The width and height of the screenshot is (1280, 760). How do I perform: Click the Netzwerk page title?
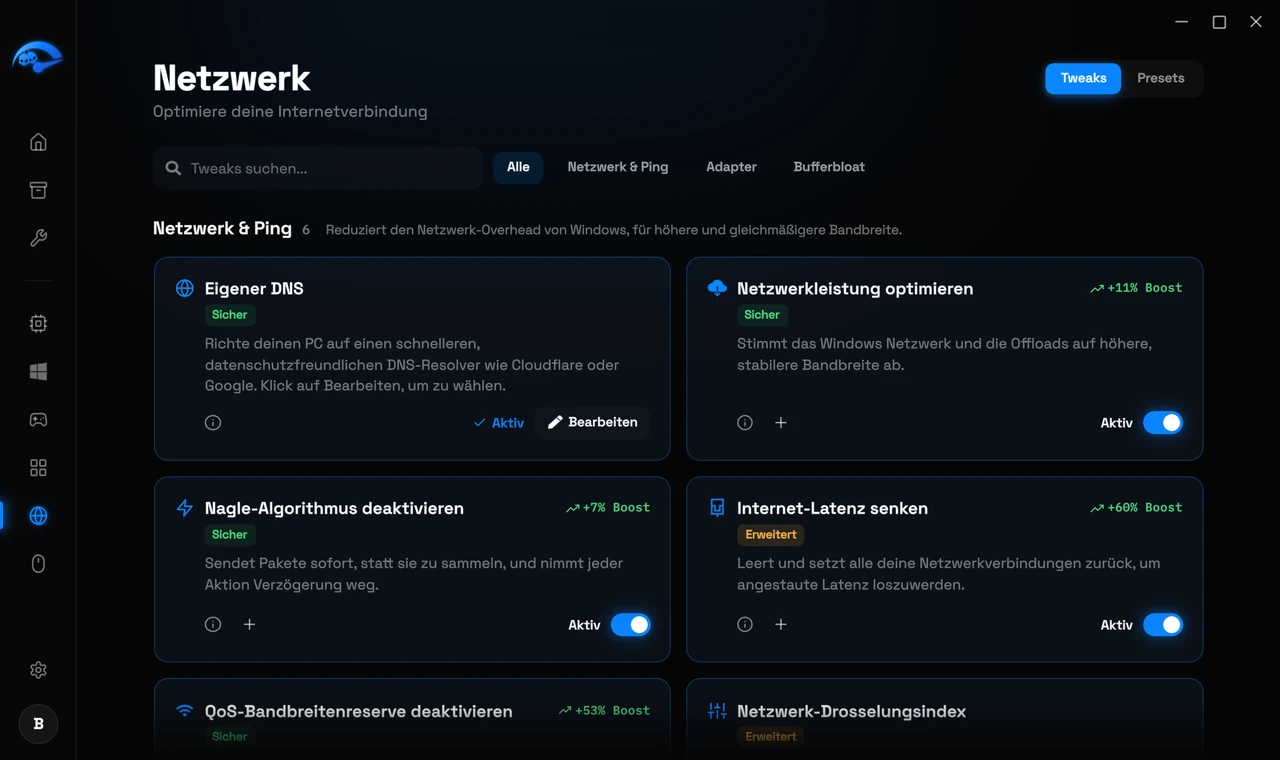pos(232,78)
